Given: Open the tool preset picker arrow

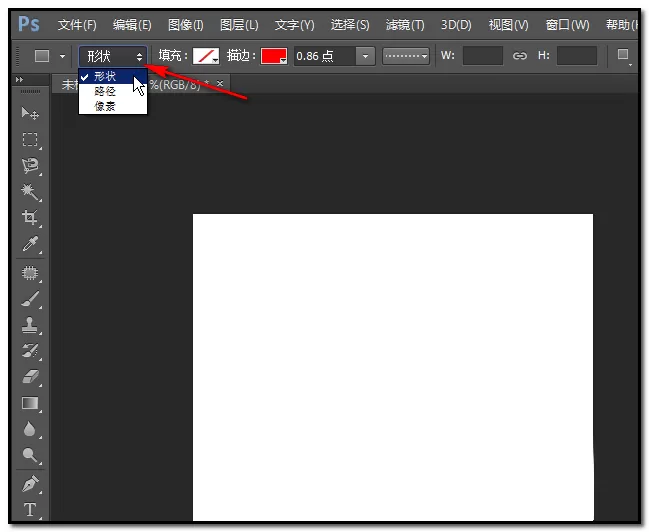Looking at the screenshot, I should pyautogui.click(x=62, y=56).
